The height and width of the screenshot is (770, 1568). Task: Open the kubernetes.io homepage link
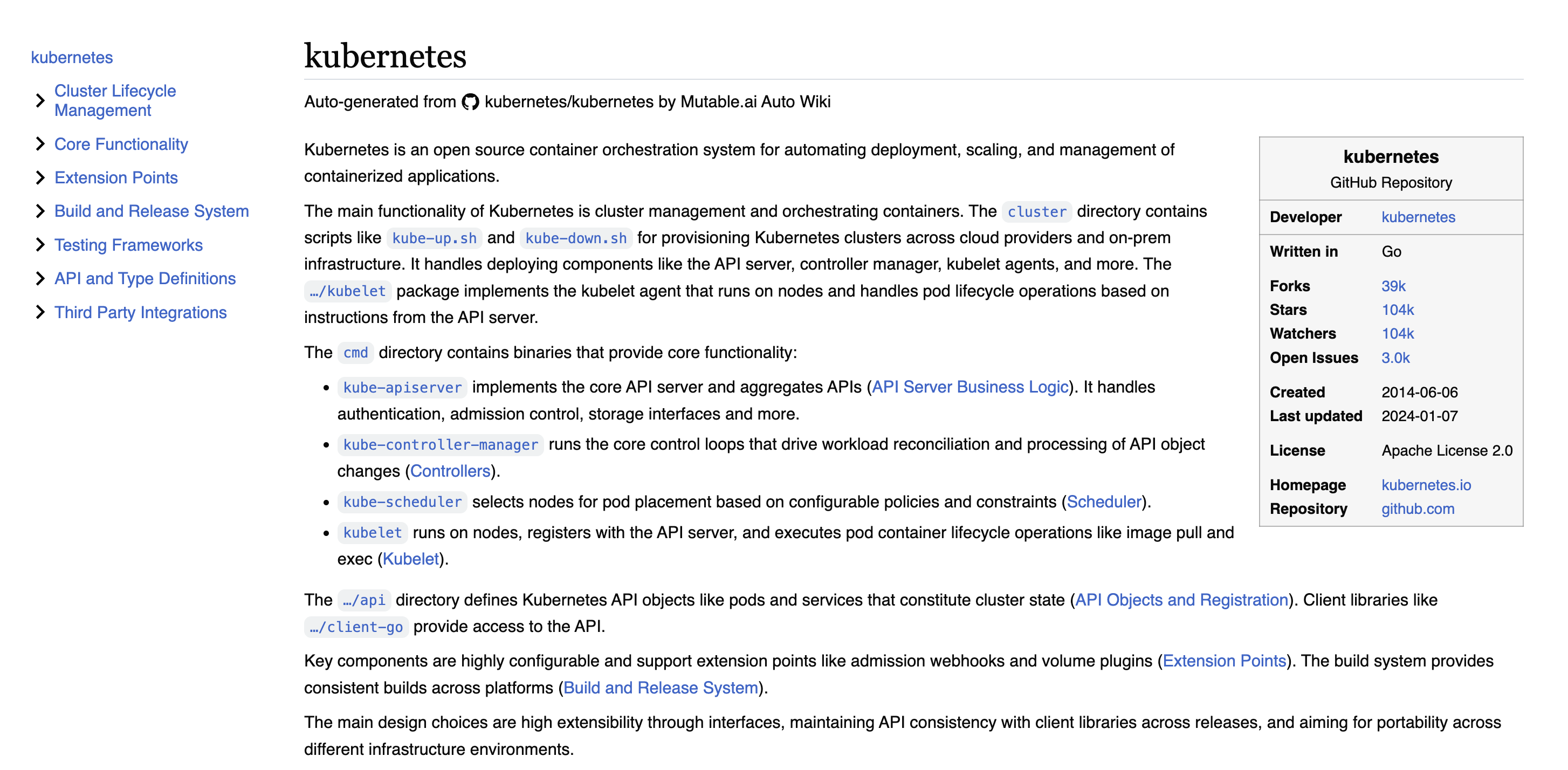[1426, 485]
